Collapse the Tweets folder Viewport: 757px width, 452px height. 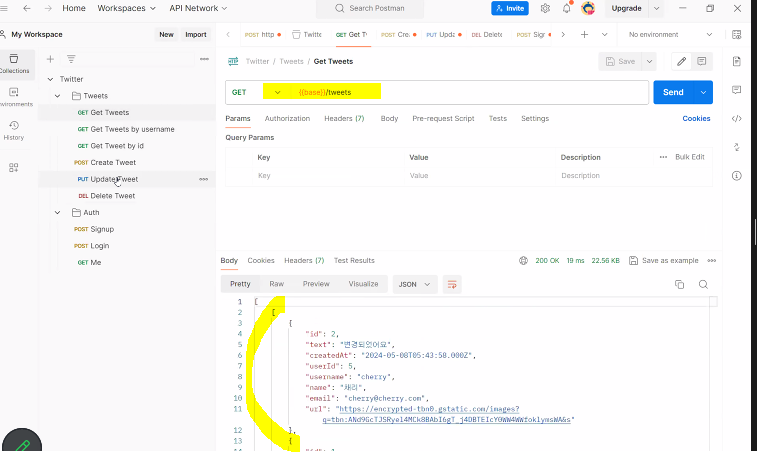click(57, 96)
